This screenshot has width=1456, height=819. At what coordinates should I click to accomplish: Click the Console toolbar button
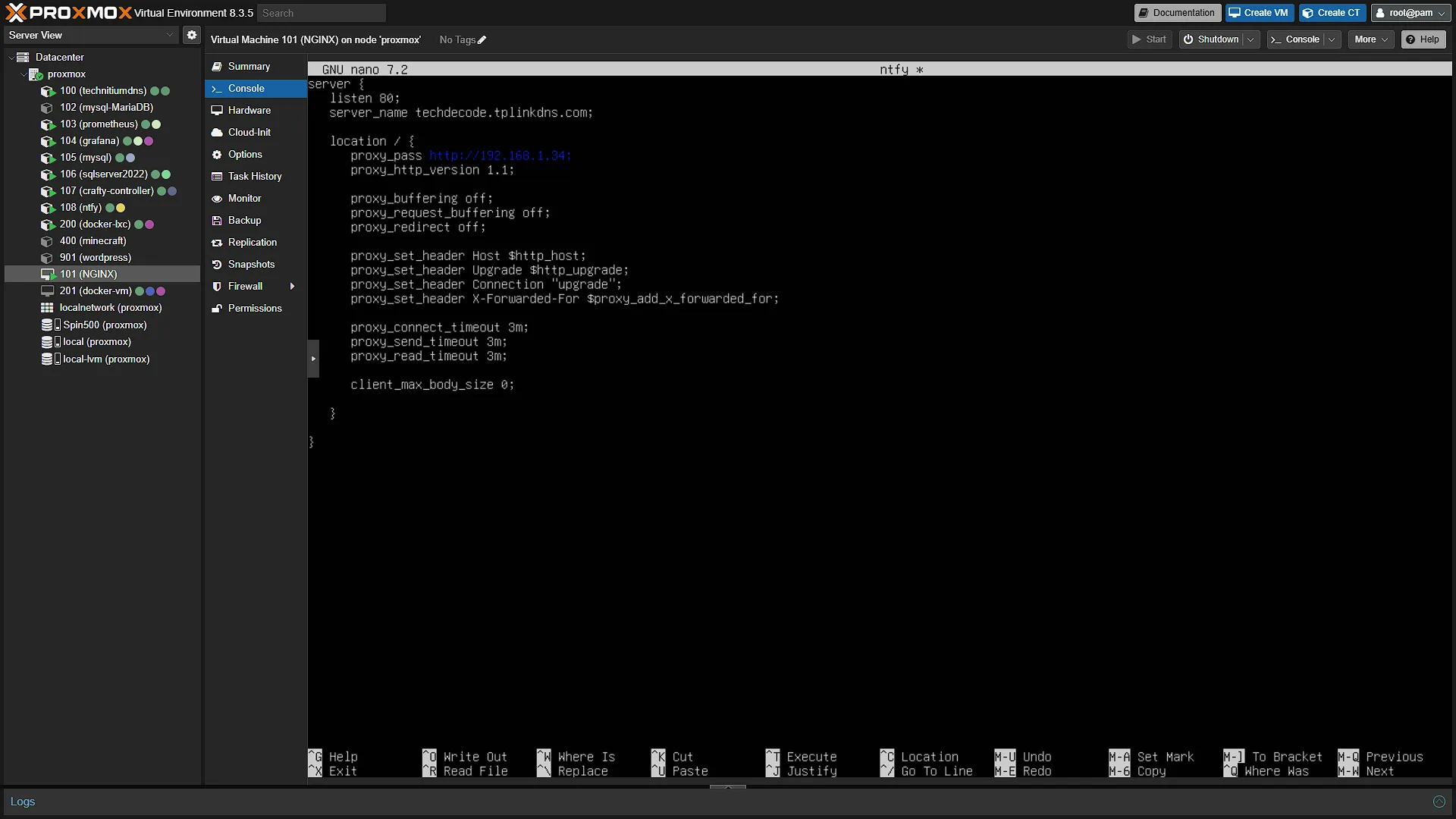[x=1295, y=39]
